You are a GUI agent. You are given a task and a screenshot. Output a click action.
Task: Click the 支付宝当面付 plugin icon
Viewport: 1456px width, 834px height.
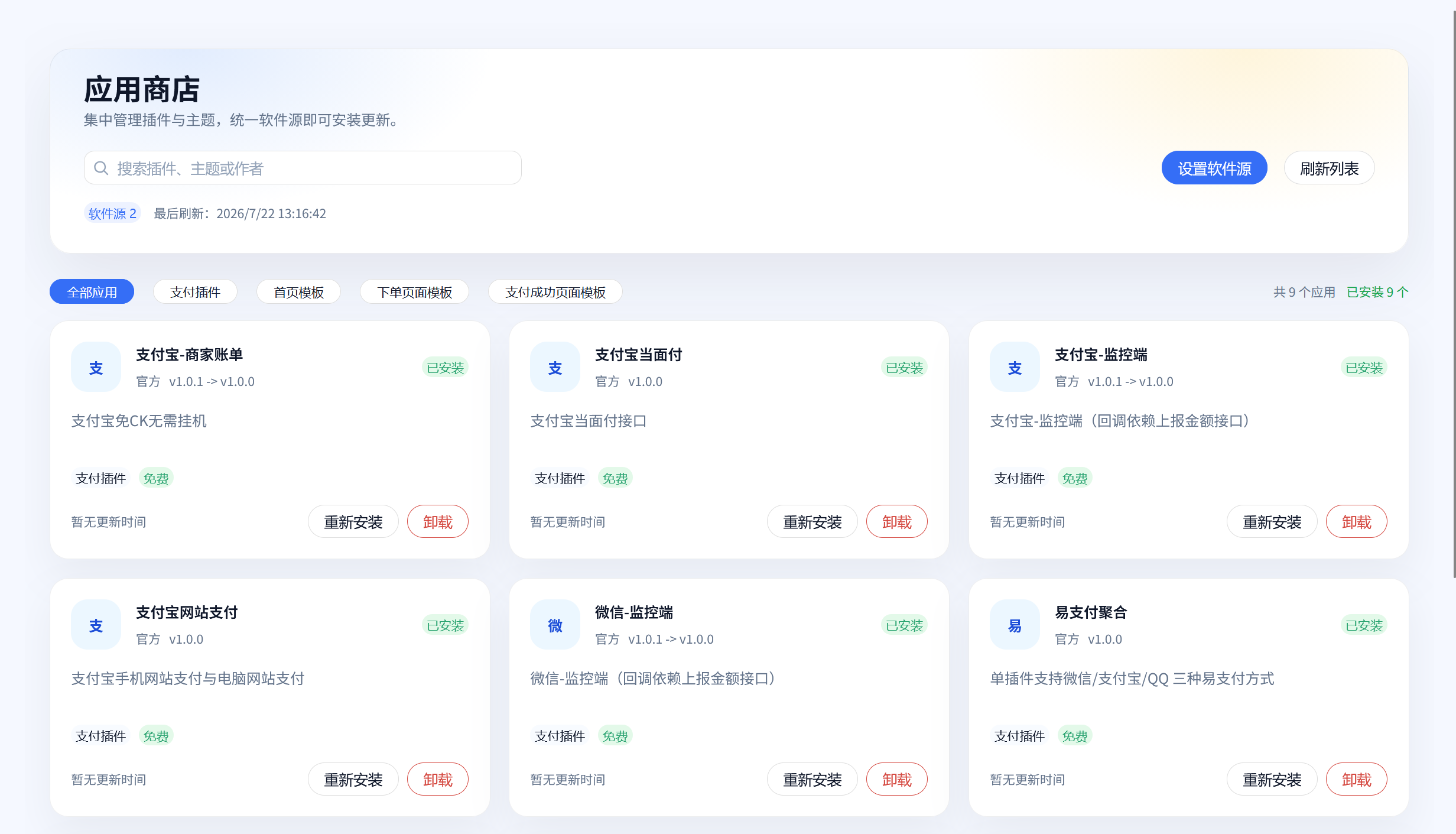tap(555, 367)
